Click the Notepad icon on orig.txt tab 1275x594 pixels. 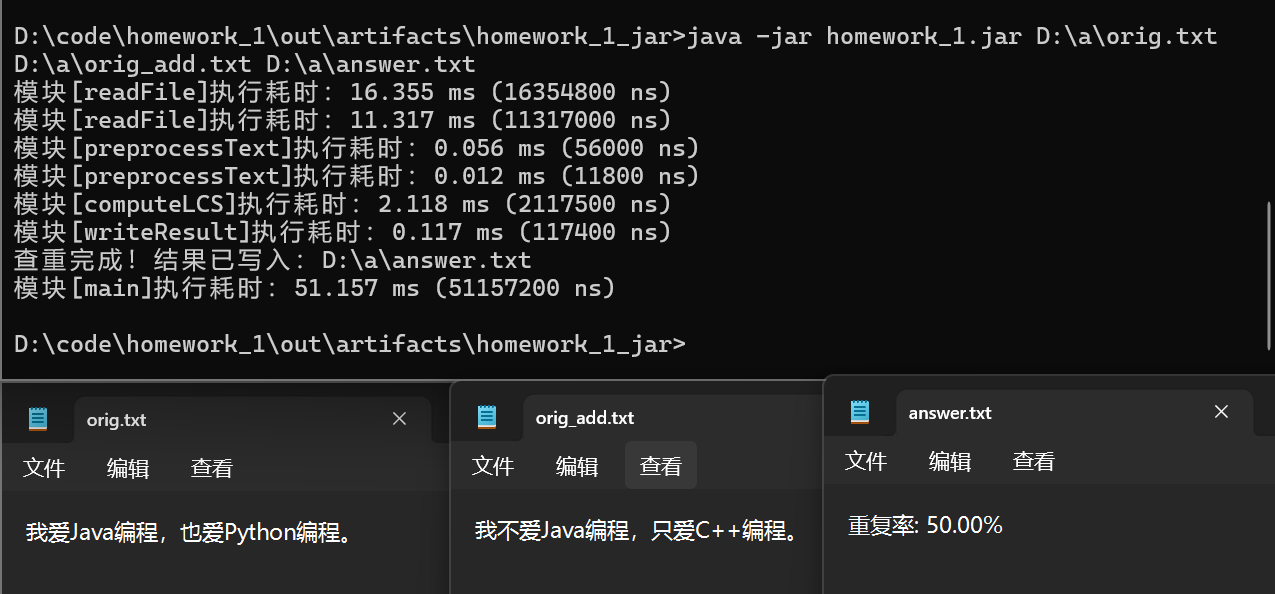38,419
